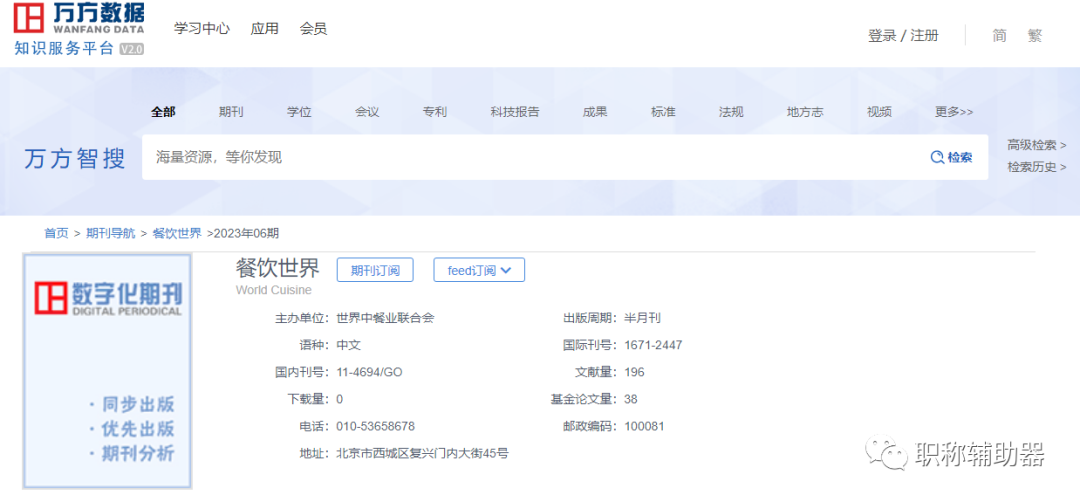Click the Wanfang Data logo

click(79, 28)
